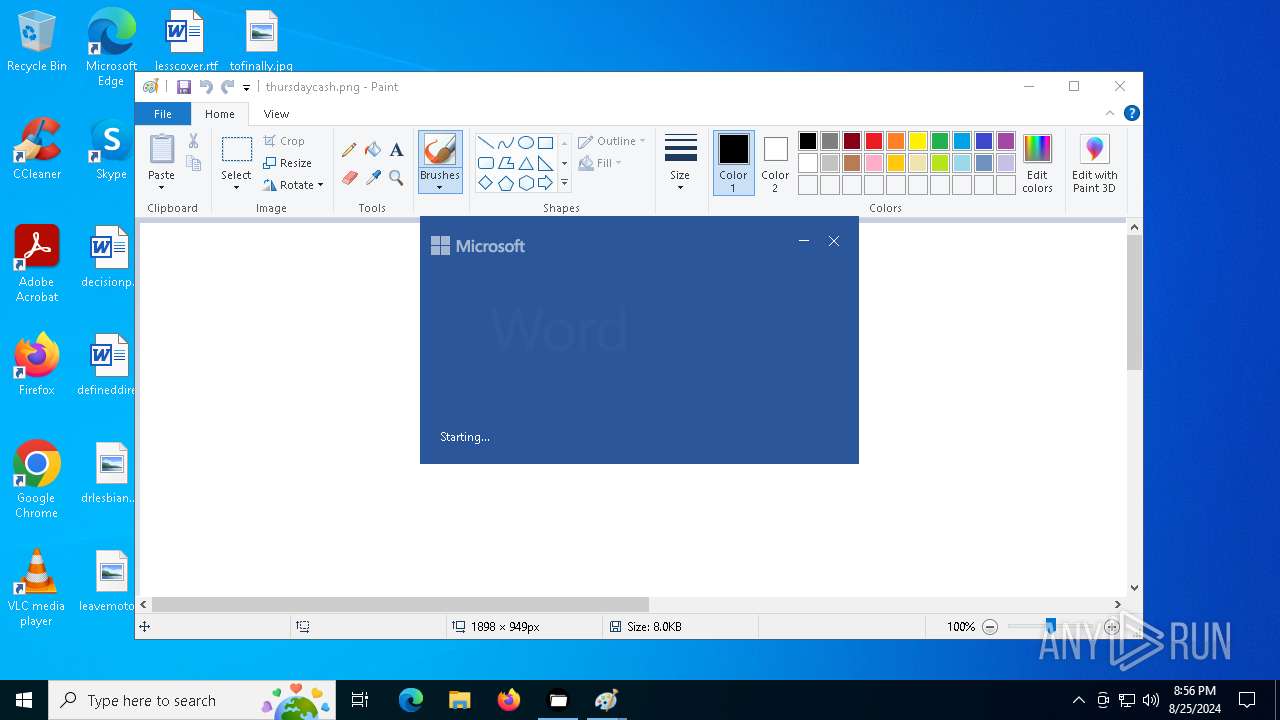
Task: Open the Rotate dropdown
Action: click(293, 185)
